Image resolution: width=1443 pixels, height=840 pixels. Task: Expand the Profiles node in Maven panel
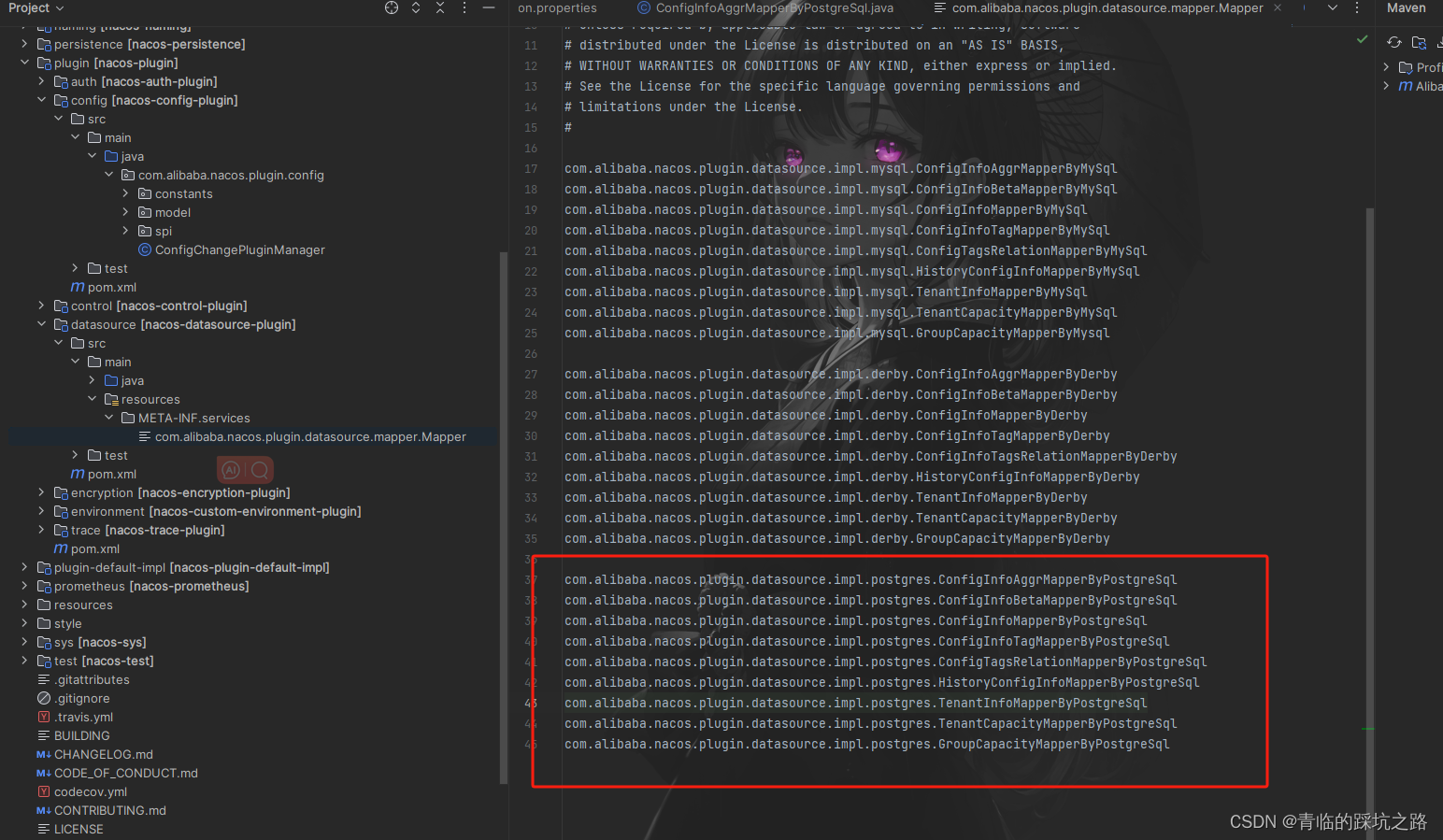(1386, 67)
